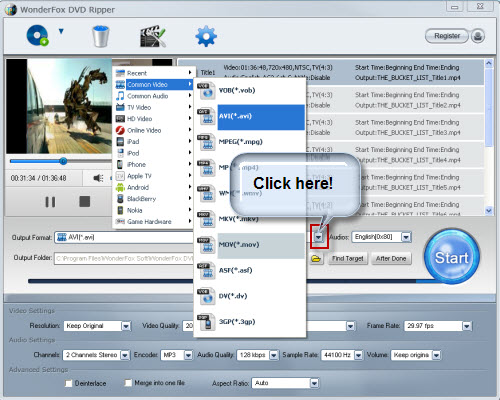Click the trash bin clear list icon
The height and width of the screenshot is (400, 500).
(101, 36)
